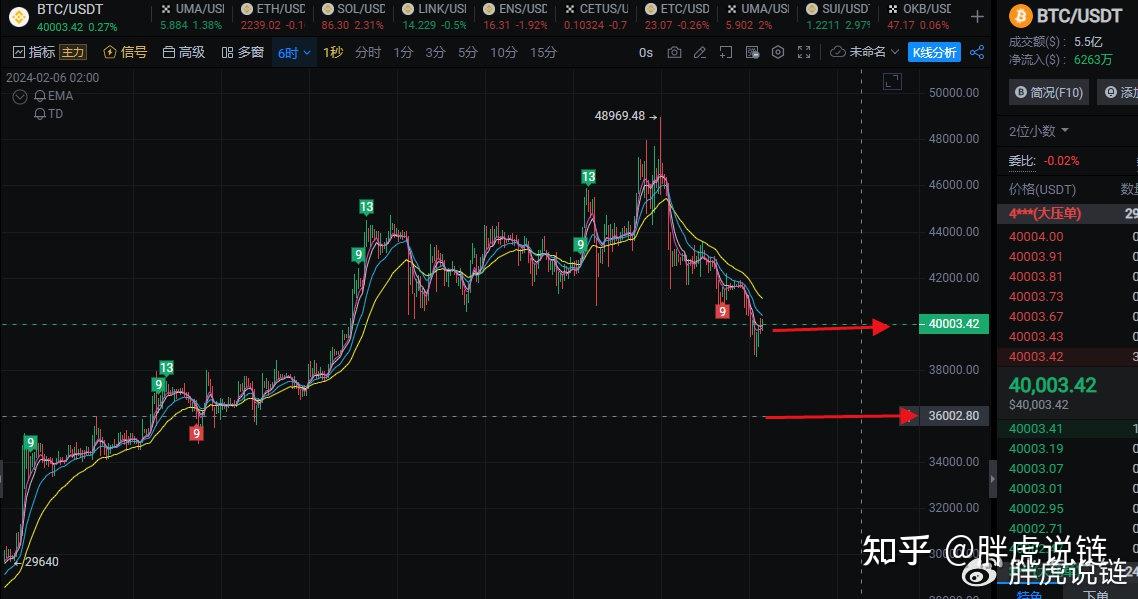Click the 主力 badge
Viewport: 1138px width, 599px height.
73,52
